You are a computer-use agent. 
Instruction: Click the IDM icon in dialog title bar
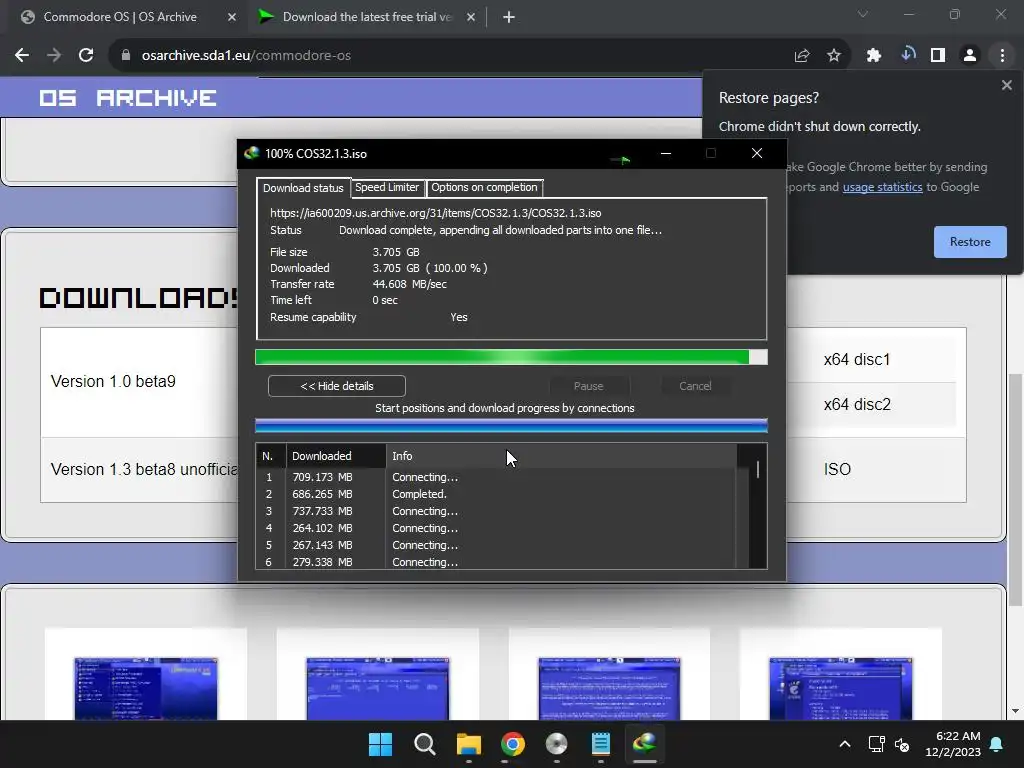tap(251, 153)
